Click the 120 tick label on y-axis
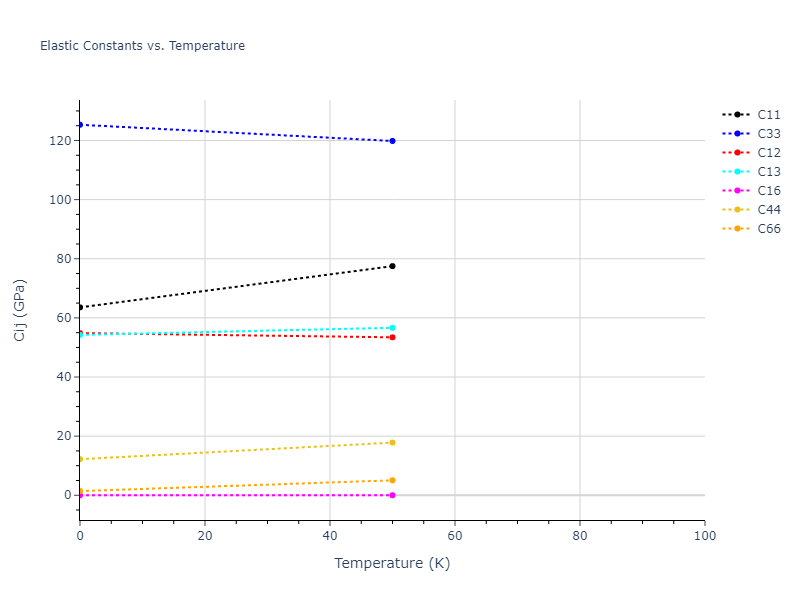 61,141
